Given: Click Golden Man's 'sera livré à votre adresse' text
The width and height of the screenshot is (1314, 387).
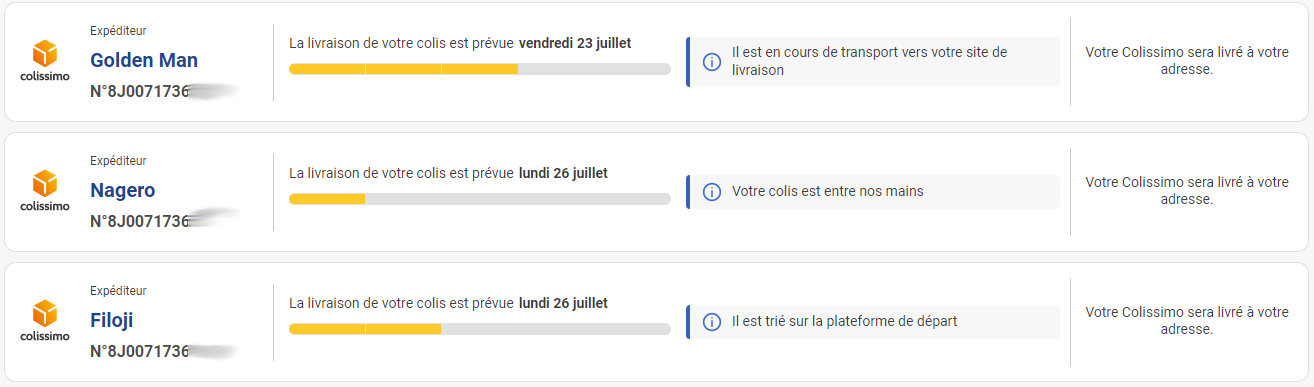Looking at the screenshot, I should [x=1187, y=61].
